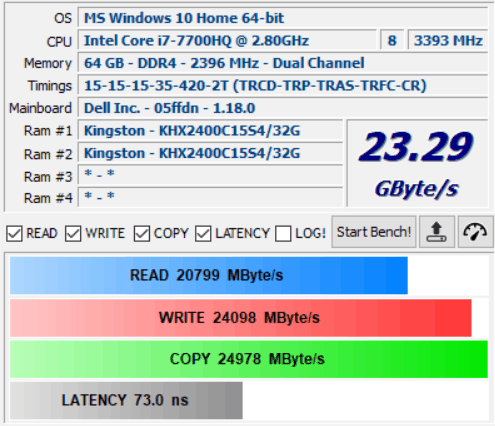The height and width of the screenshot is (426, 495).
Task: Select the gray LATENCY result bar
Action: 126,400
